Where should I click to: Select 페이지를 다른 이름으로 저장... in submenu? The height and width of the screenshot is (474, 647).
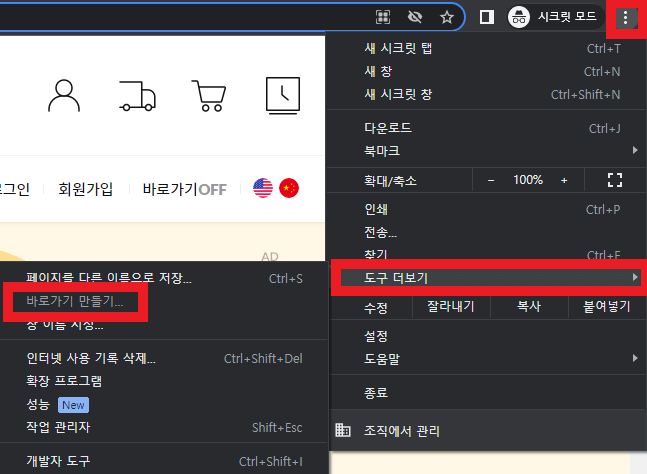click(164, 278)
